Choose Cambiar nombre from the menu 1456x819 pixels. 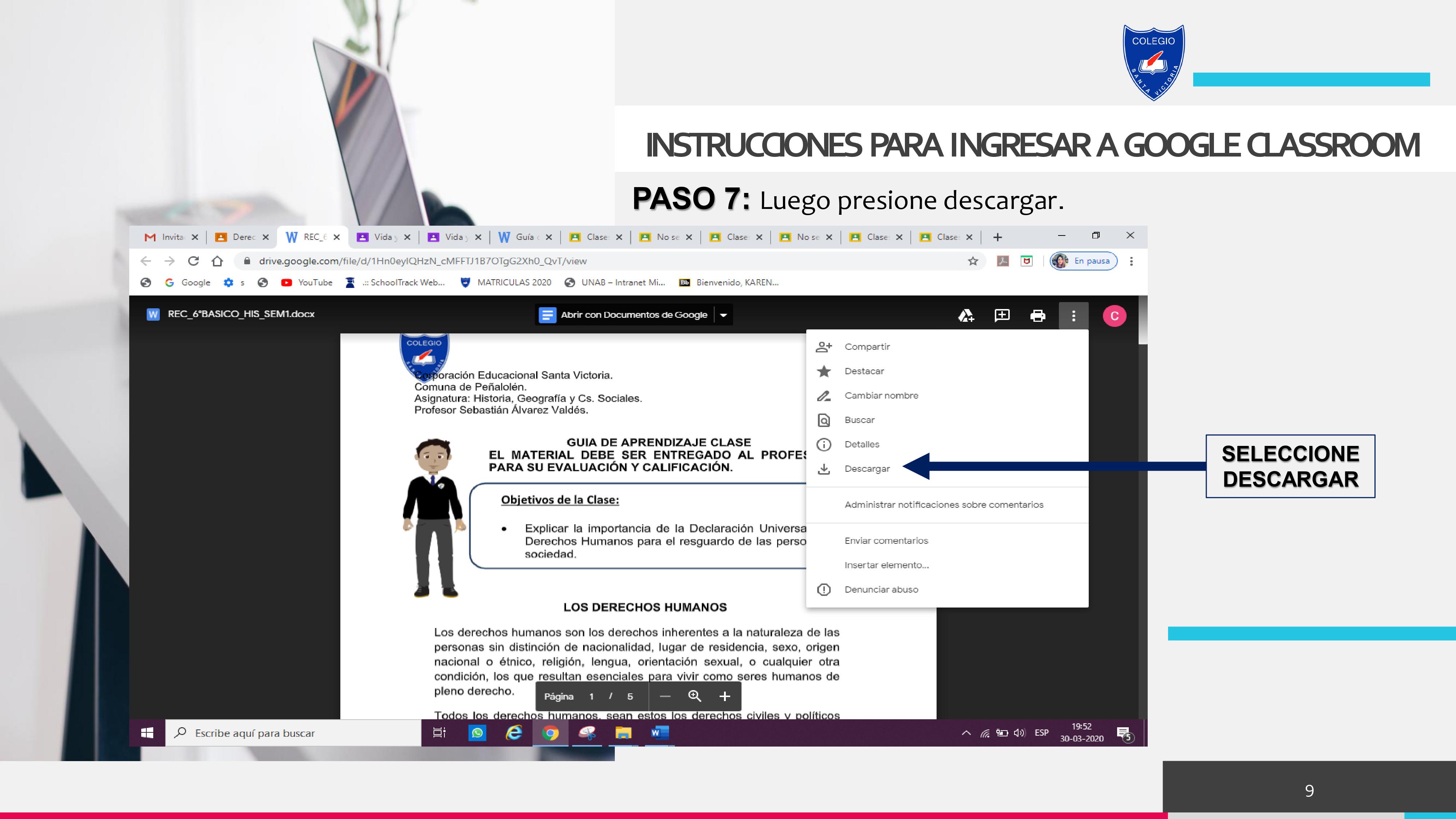click(947, 395)
